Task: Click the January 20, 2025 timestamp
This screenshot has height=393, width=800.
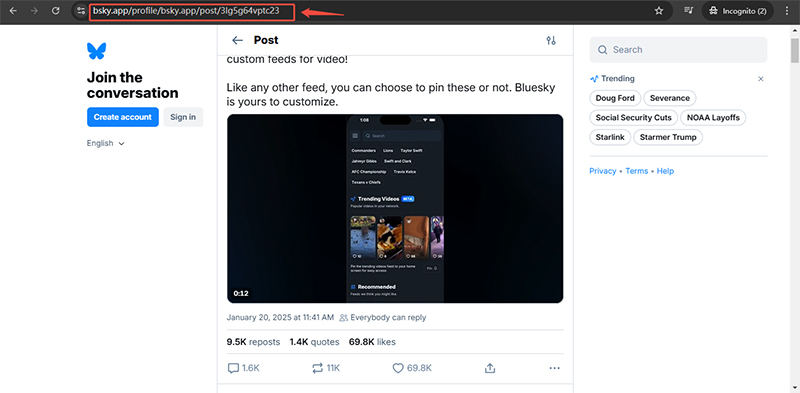Action: pos(280,317)
